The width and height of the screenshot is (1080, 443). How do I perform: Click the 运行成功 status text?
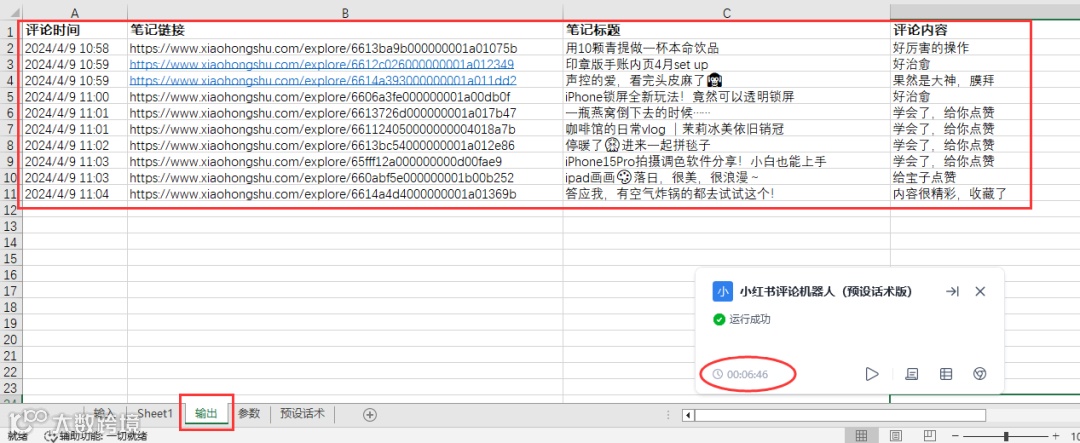750,319
